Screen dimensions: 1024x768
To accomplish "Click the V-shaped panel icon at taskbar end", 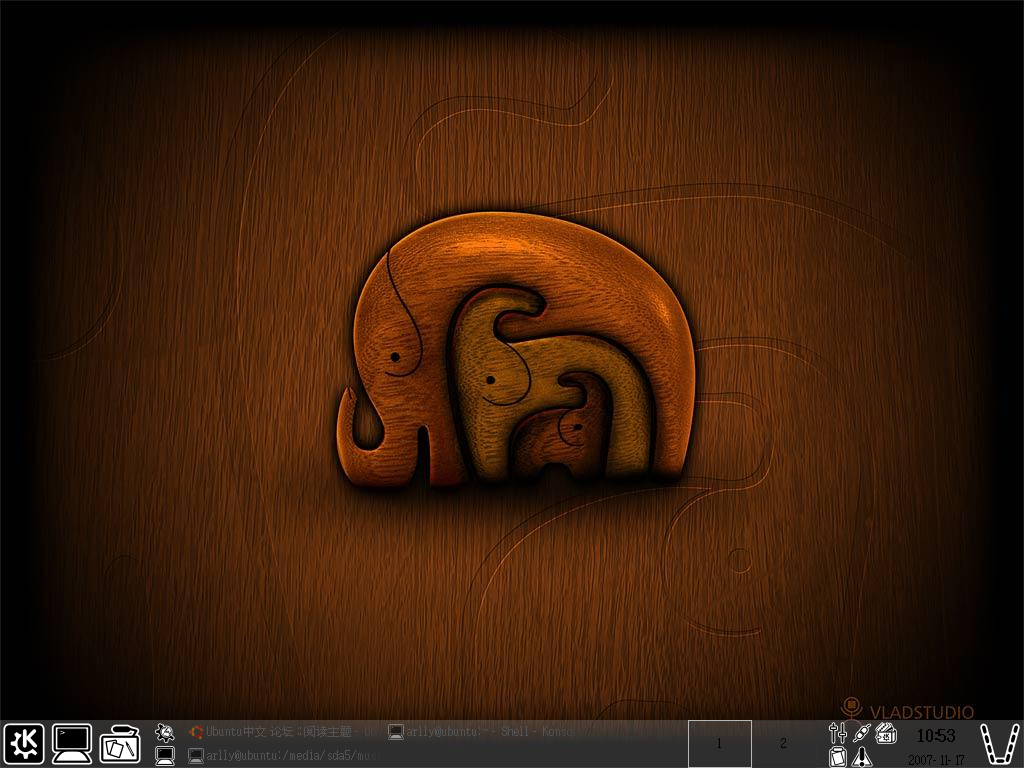I will (x=1000, y=744).
